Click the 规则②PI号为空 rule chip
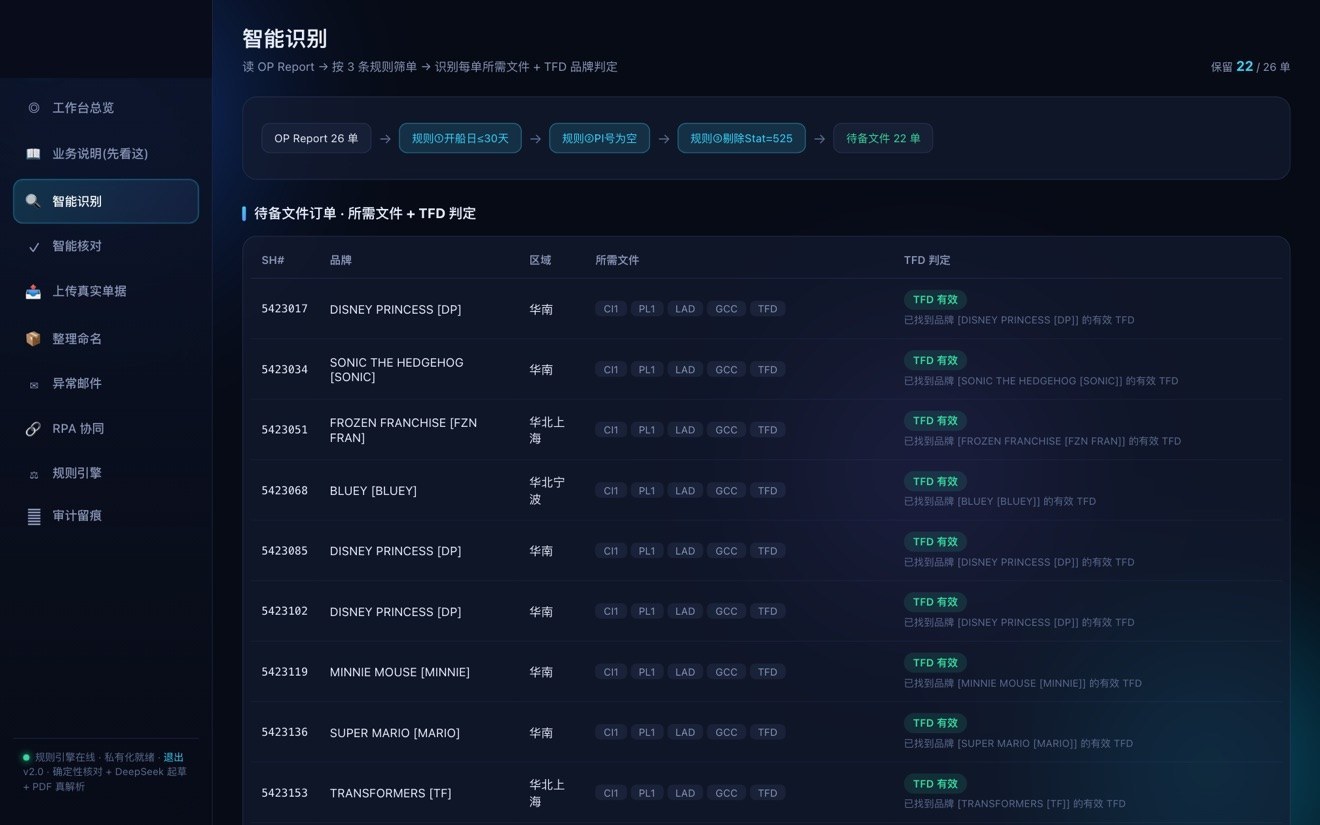This screenshot has width=1320, height=825. 599,138
